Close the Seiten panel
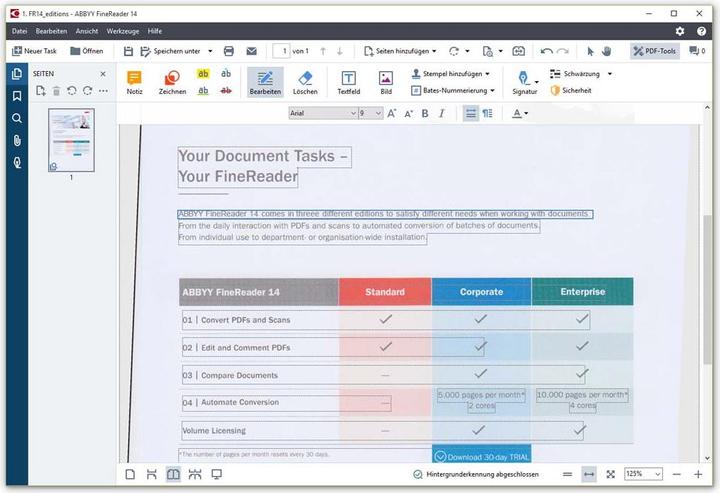 pyautogui.click(x=103, y=74)
